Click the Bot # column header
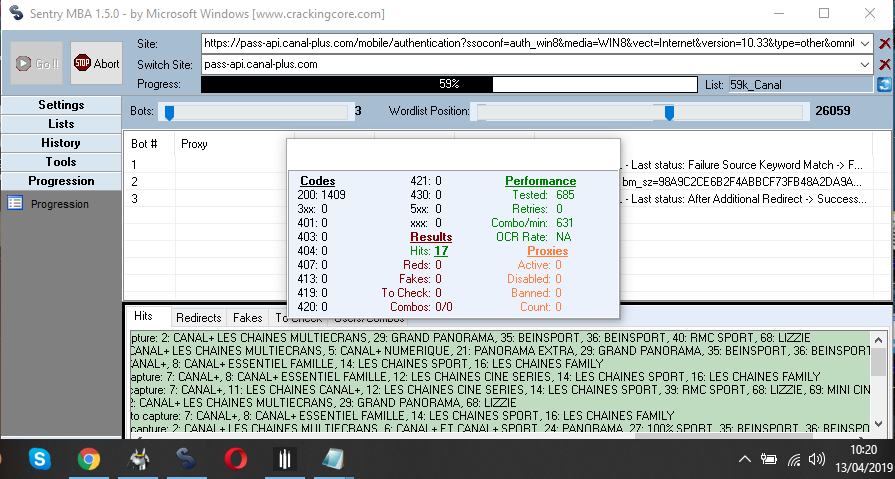This screenshot has height=479, width=895. (144, 144)
